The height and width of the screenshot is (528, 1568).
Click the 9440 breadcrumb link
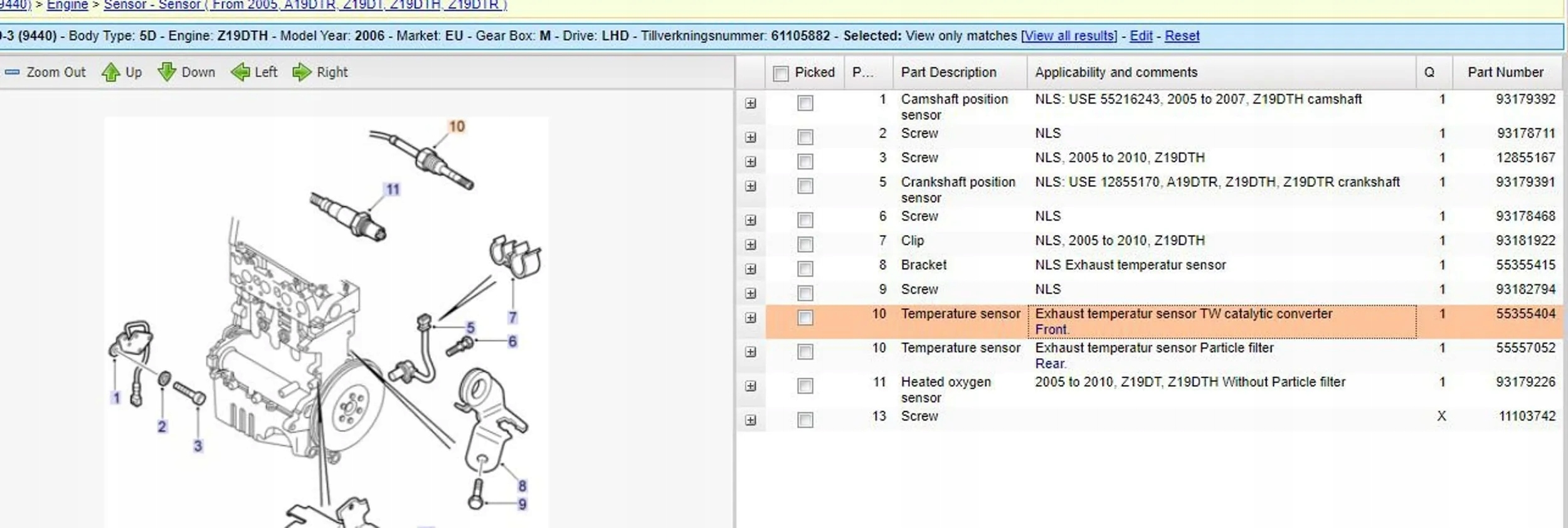point(15,5)
